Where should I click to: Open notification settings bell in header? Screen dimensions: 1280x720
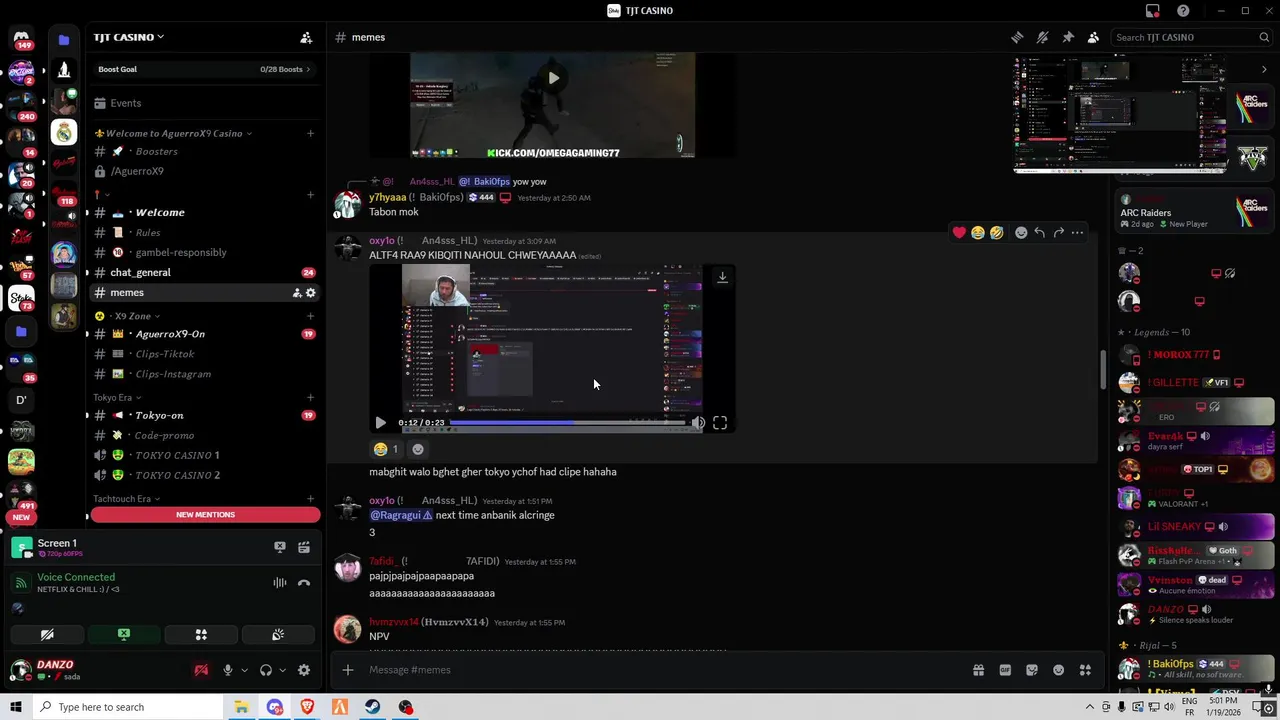click(x=1042, y=37)
